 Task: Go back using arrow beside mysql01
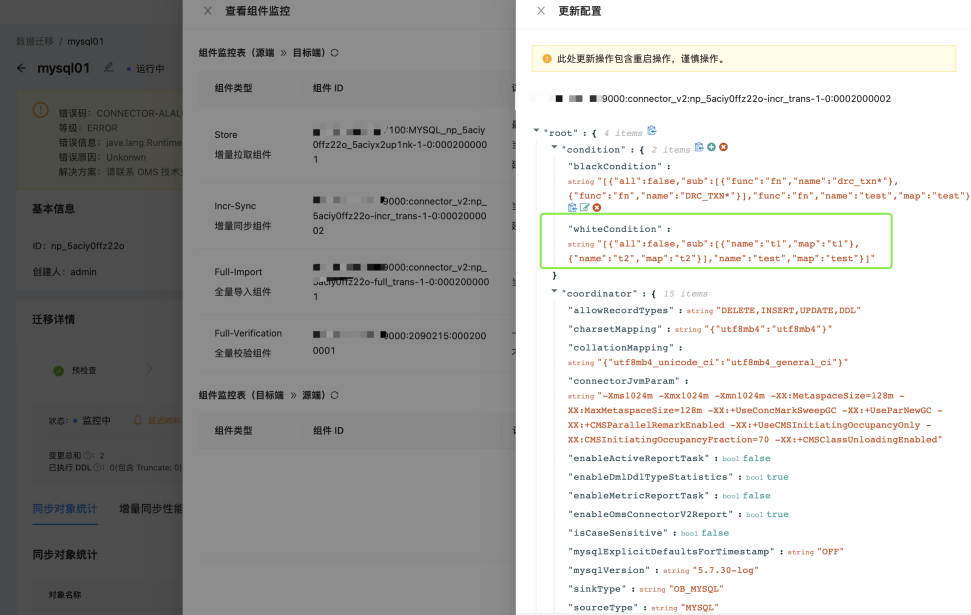(22, 68)
